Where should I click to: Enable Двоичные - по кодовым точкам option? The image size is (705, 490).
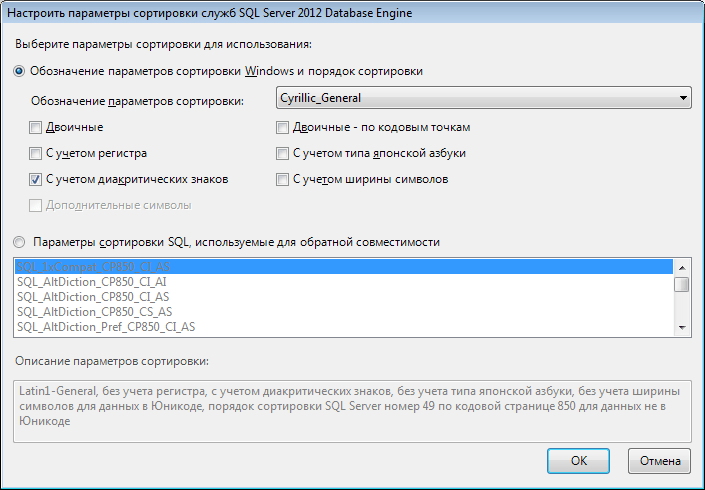point(283,128)
